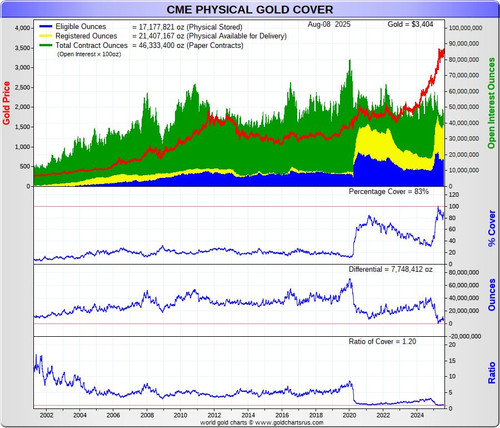Click the 2,500 gold price axis tick

point(22,87)
